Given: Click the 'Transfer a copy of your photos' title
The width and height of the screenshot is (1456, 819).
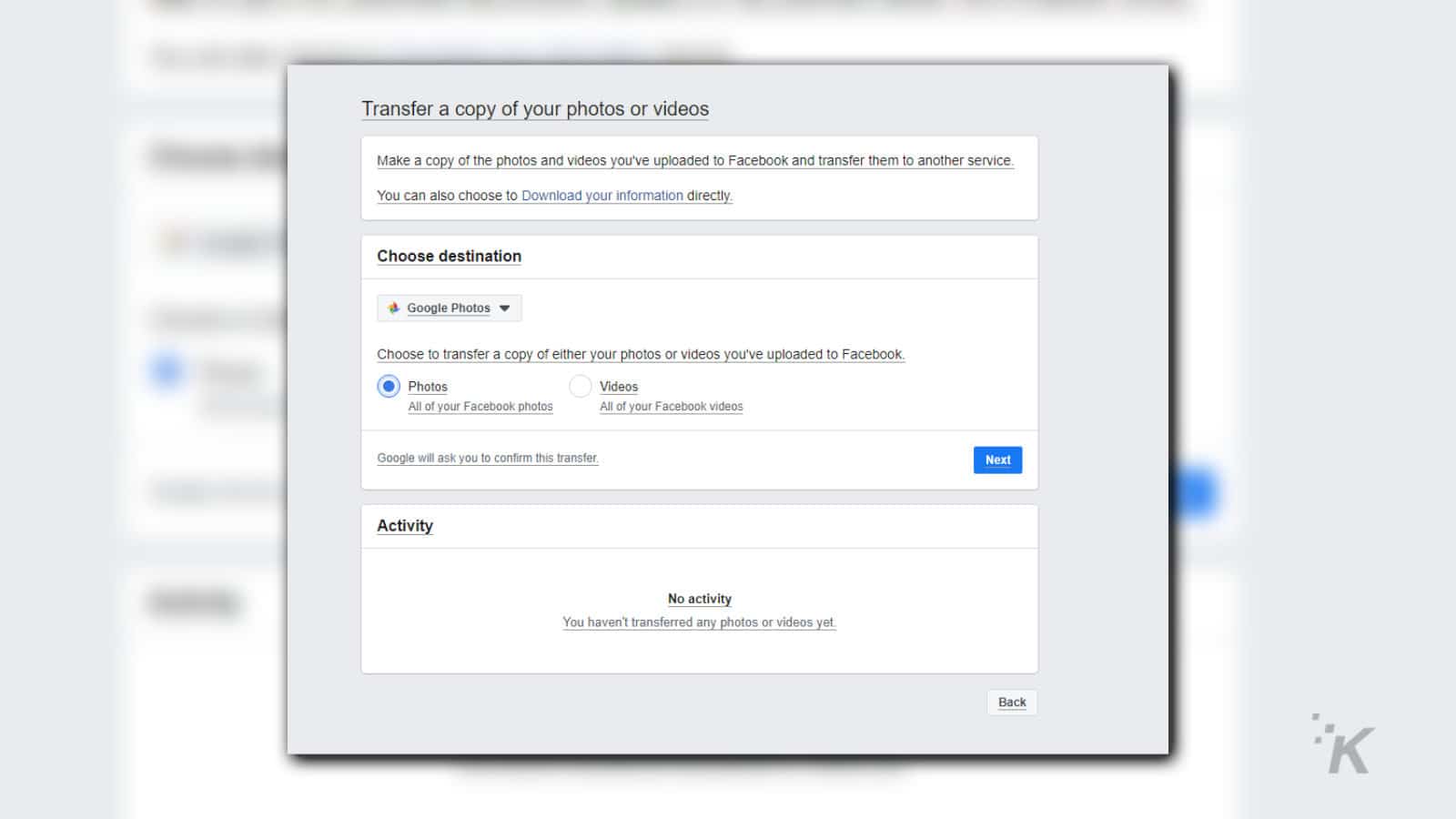Looking at the screenshot, I should pos(535,109).
